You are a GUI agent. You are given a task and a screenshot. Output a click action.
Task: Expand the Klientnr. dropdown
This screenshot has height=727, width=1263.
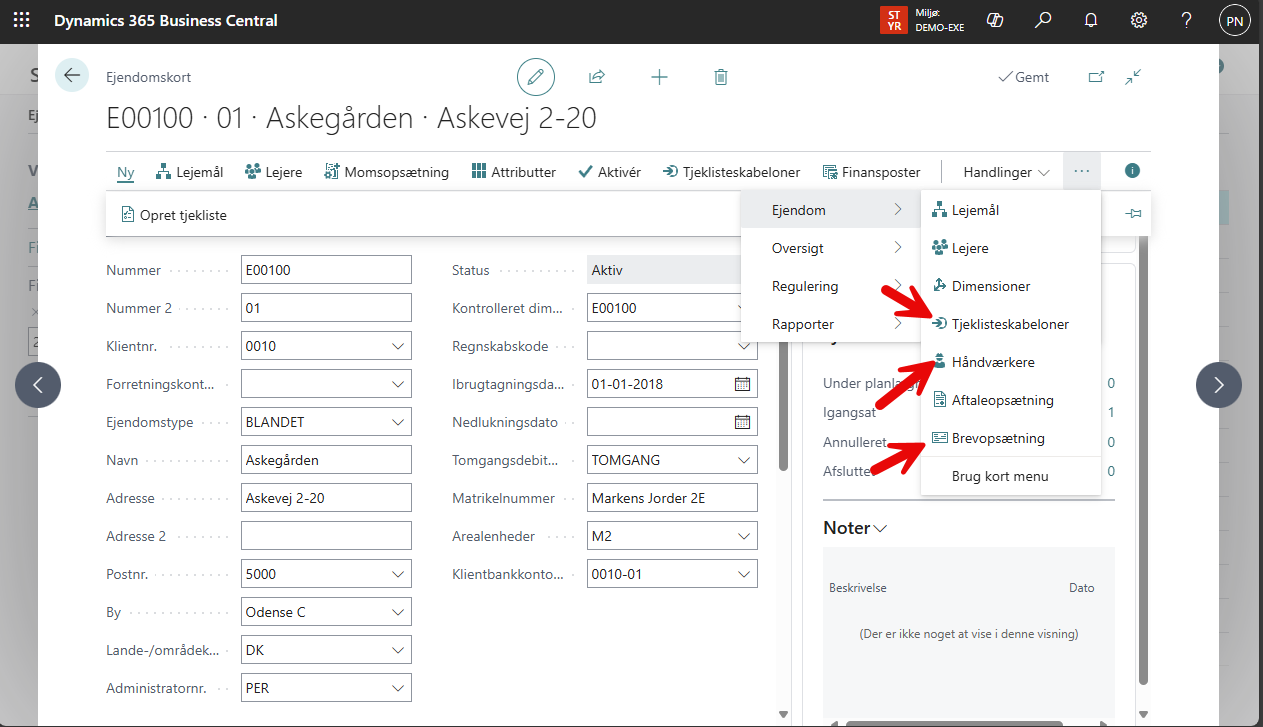click(x=398, y=347)
